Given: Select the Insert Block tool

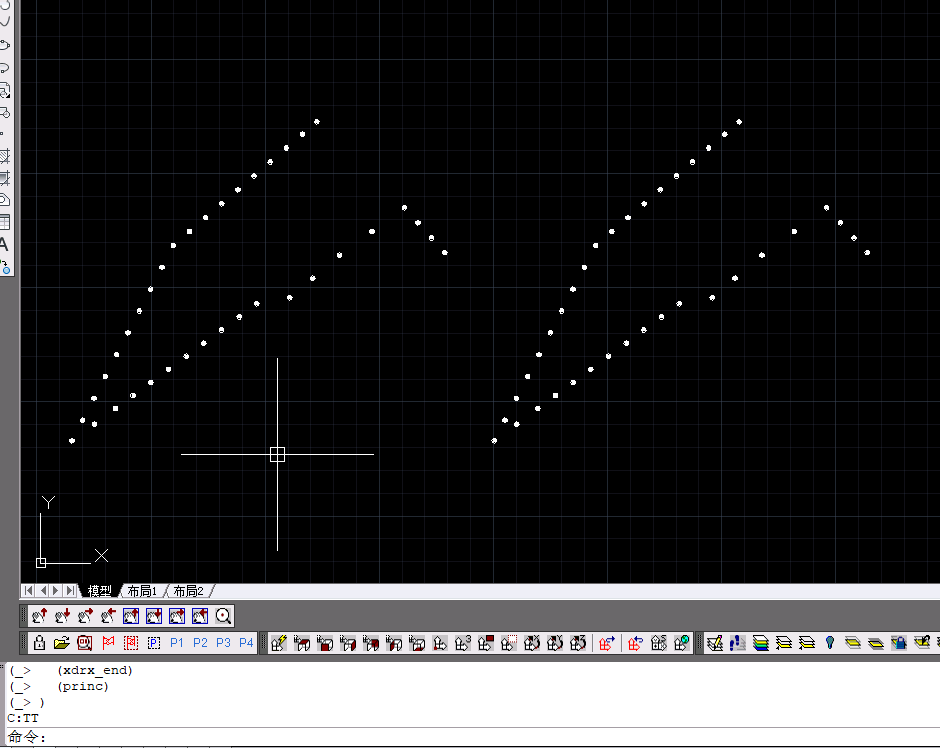Looking at the screenshot, I should click(x=5, y=91).
